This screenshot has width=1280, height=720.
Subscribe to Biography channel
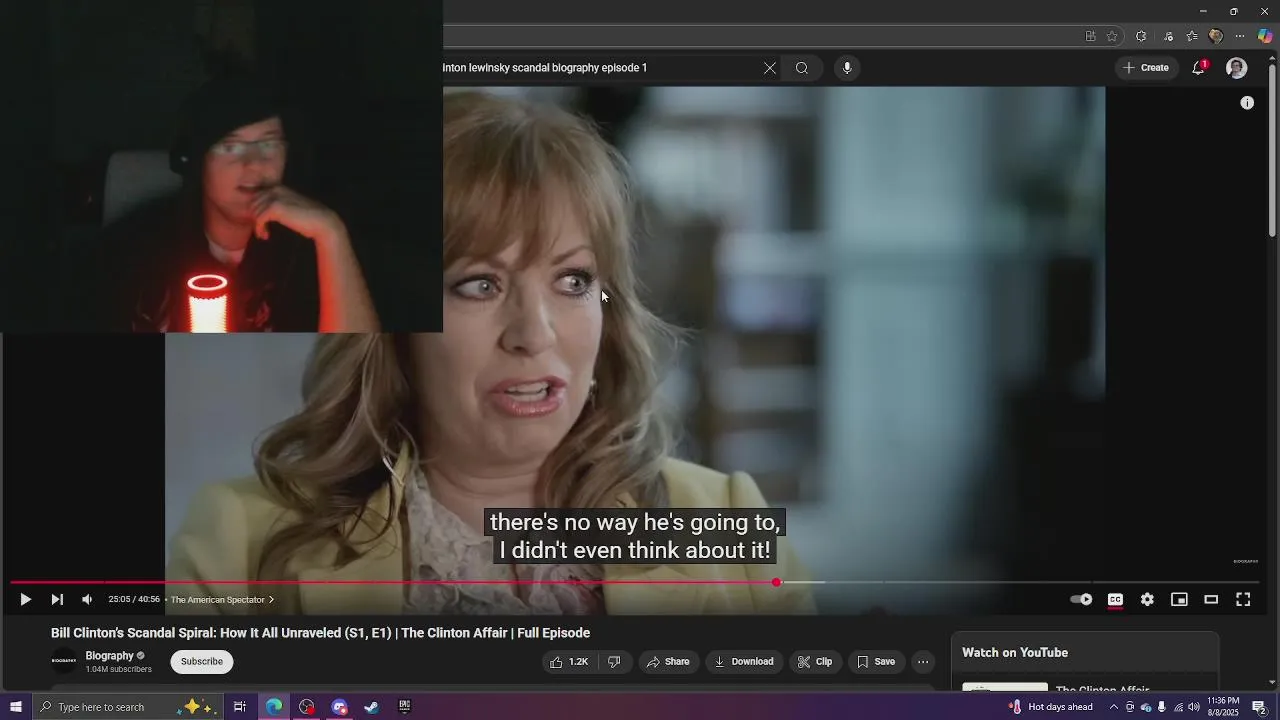point(202,662)
